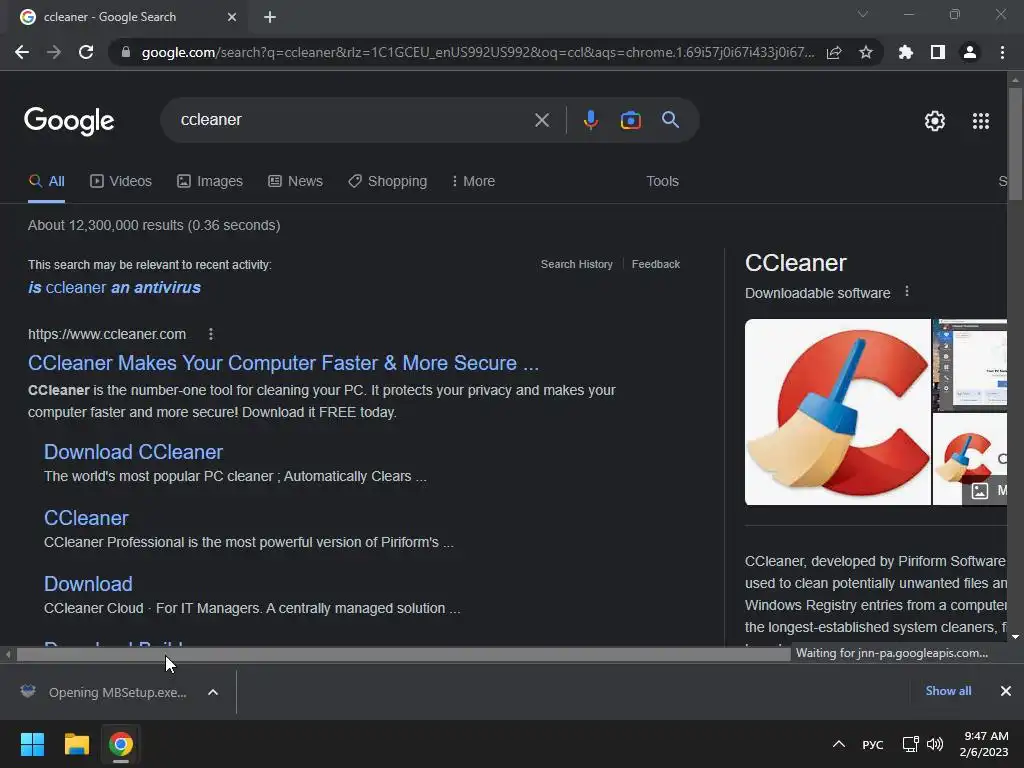Viewport: 1024px width, 768px height.
Task: Open the large CCleaner logo image
Action: coord(838,412)
